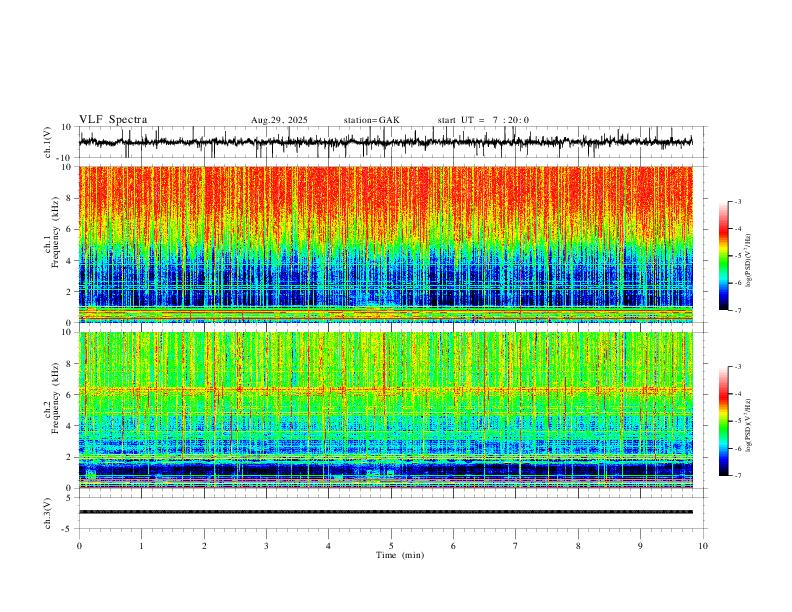The height and width of the screenshot is (612, 792).
Task: Click the '7' tick on time axis
Action: 516,546
